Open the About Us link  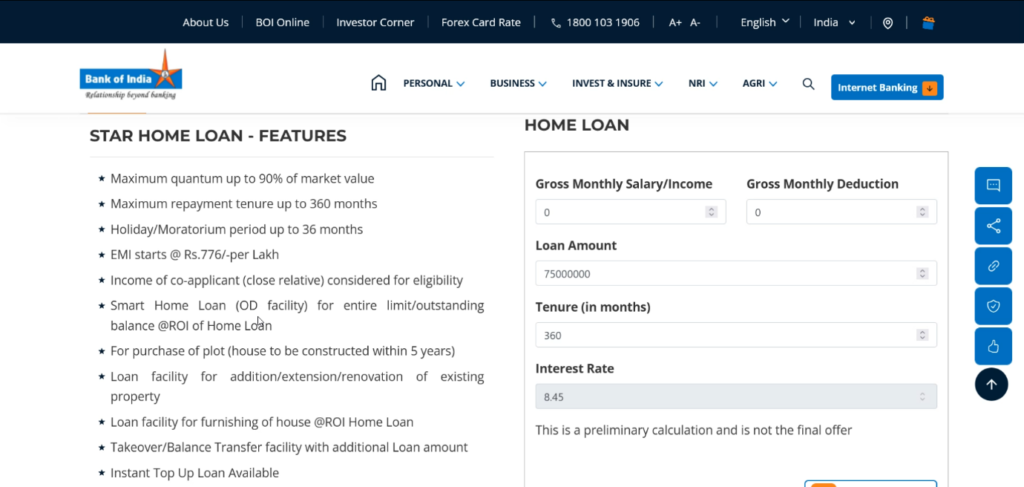pyautogui.click(x=206, y=22)
